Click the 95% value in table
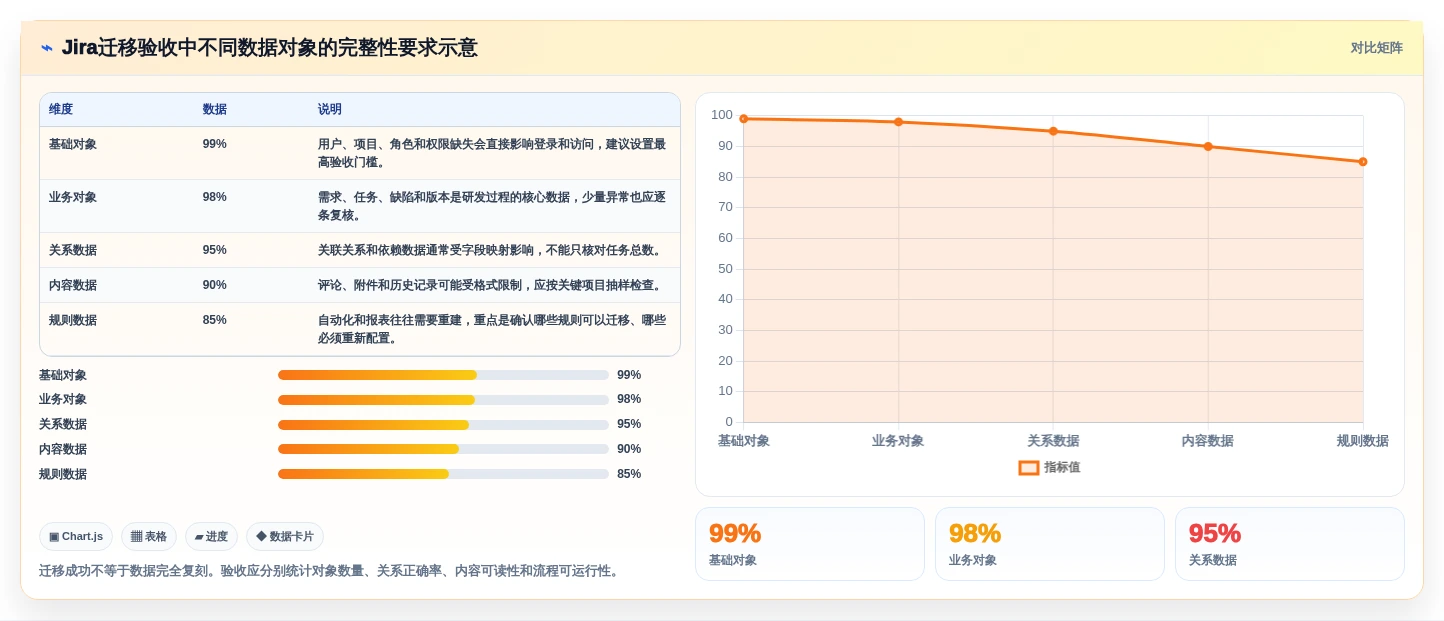 pyautogui.click(x=215, y=250)
